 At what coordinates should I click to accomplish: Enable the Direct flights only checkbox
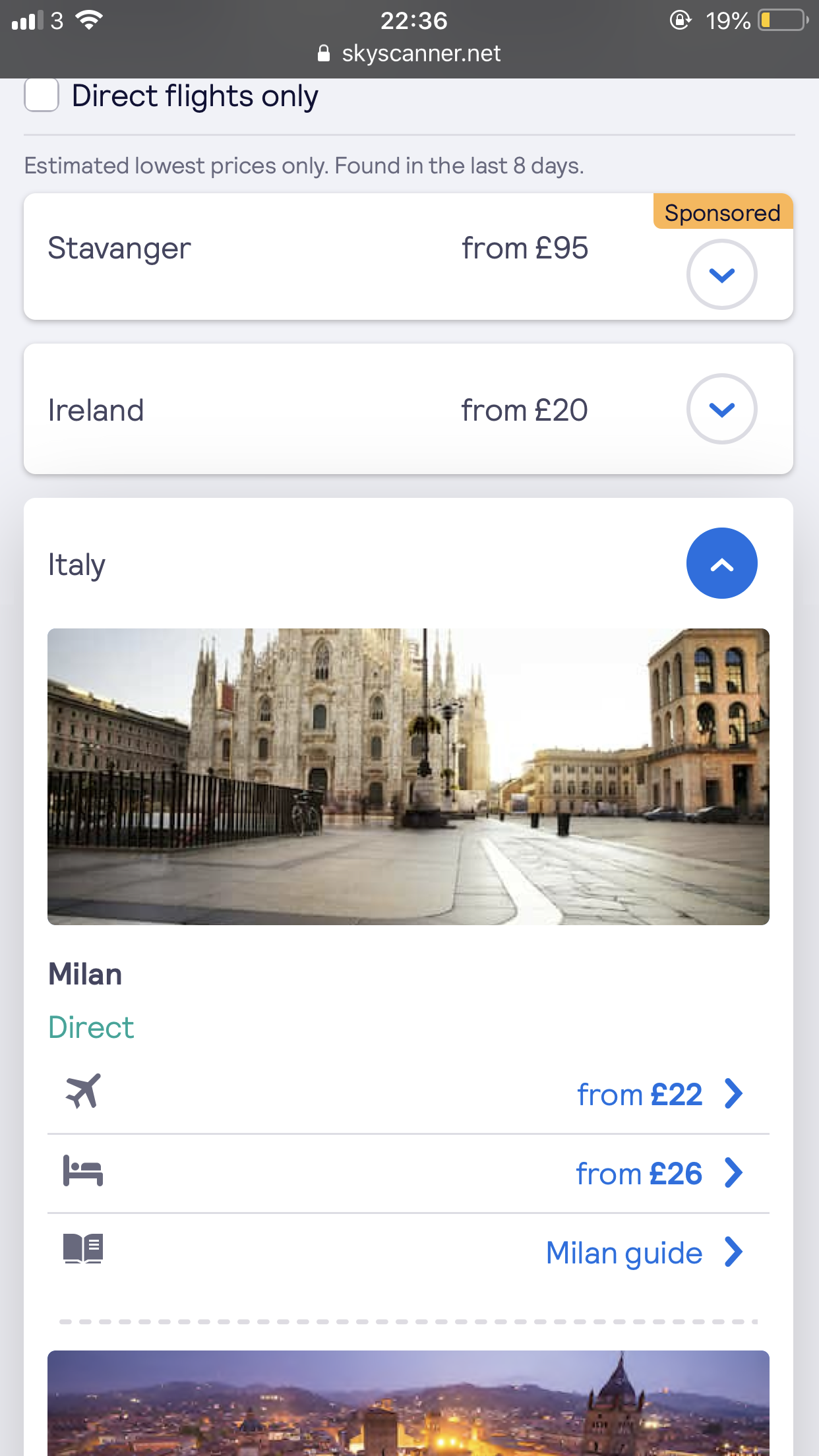click(x=42, y=95)
